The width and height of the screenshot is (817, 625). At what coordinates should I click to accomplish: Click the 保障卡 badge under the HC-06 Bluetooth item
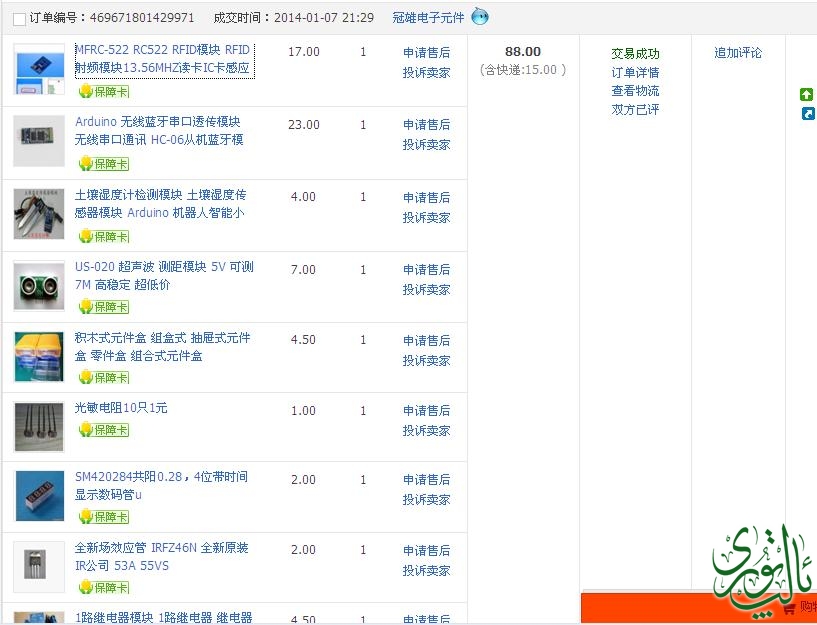pyautogui.click(x=104, y=164)
